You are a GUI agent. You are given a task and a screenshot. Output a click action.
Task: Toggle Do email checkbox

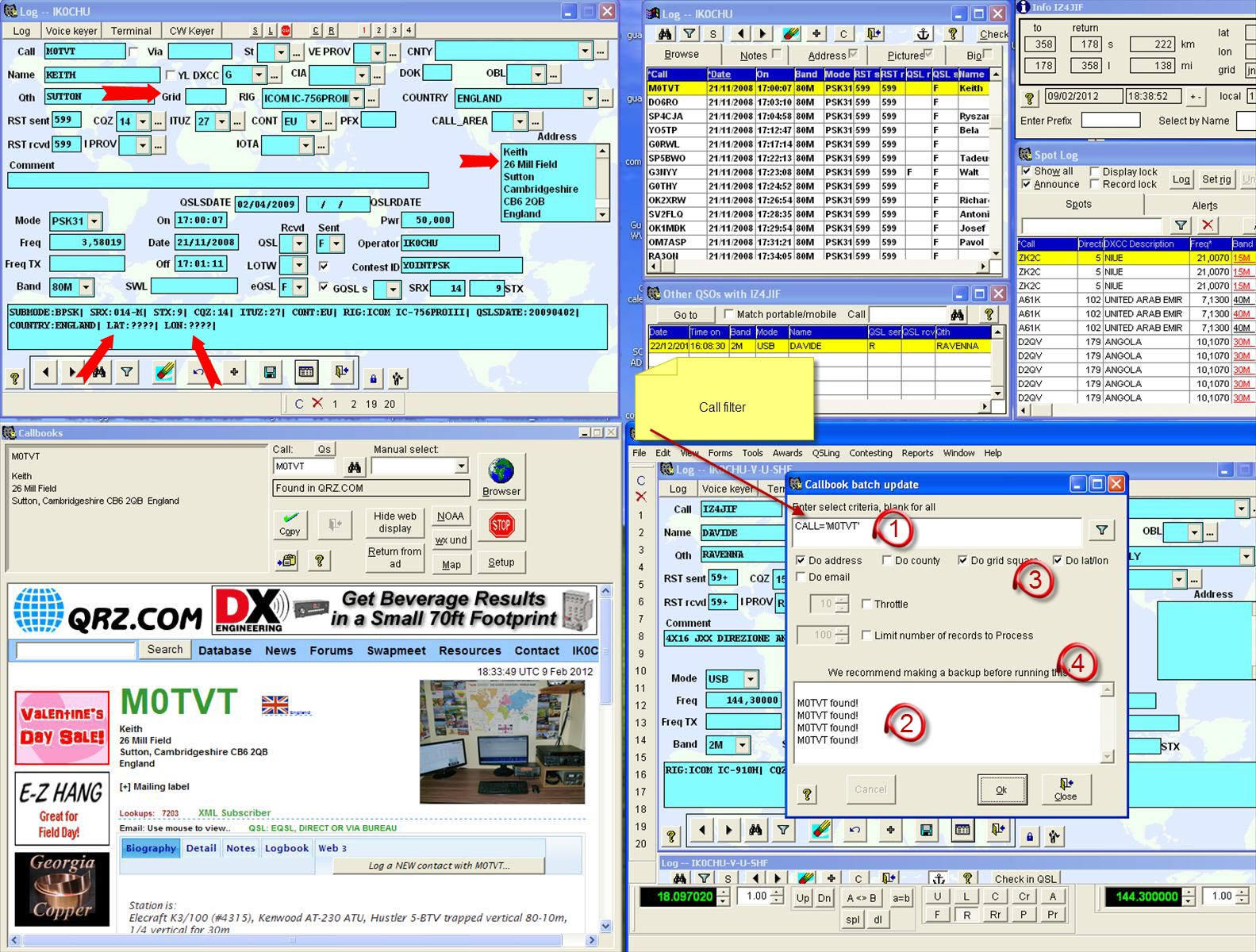801,578
